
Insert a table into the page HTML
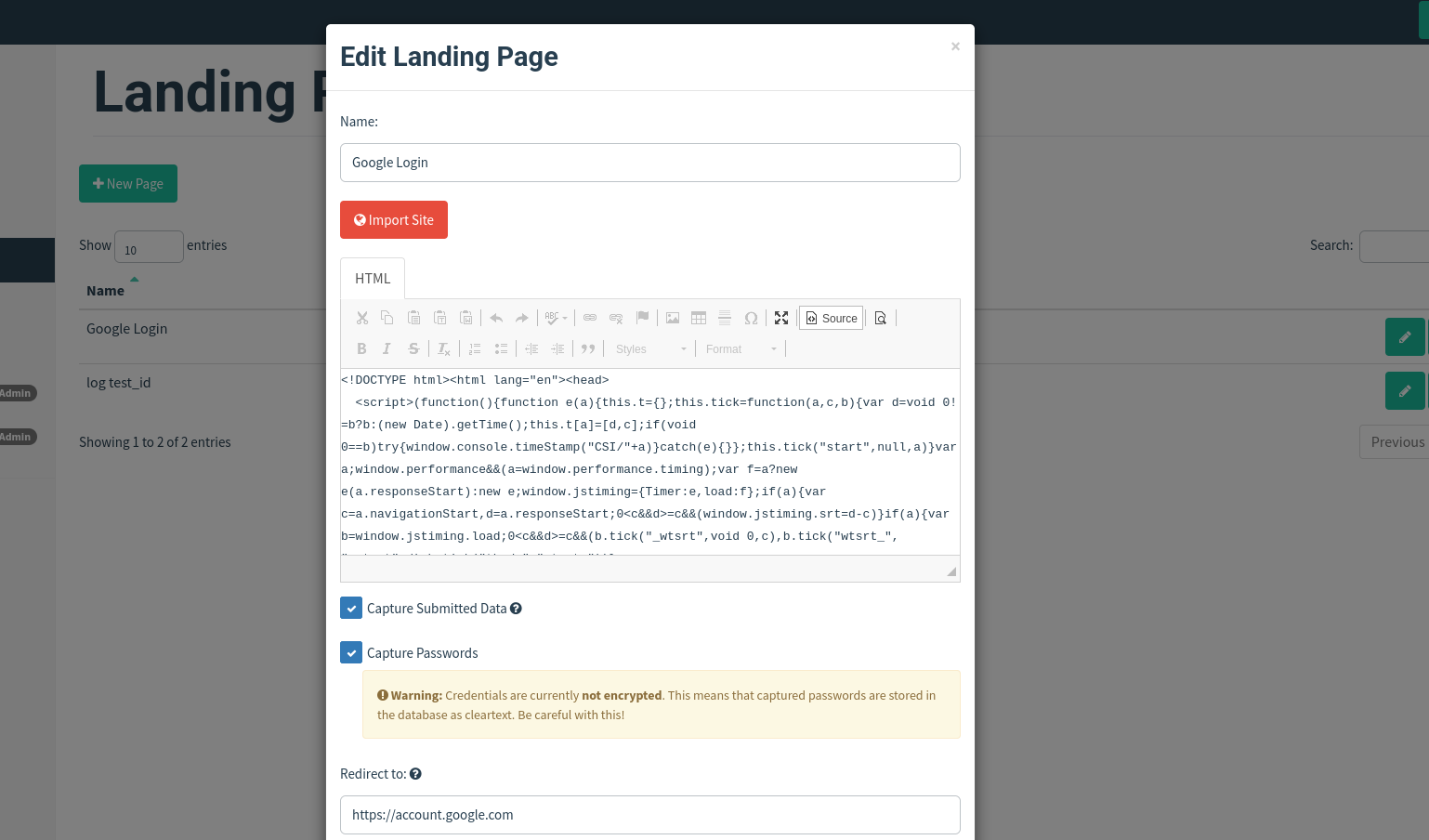[x=699, y=318]
